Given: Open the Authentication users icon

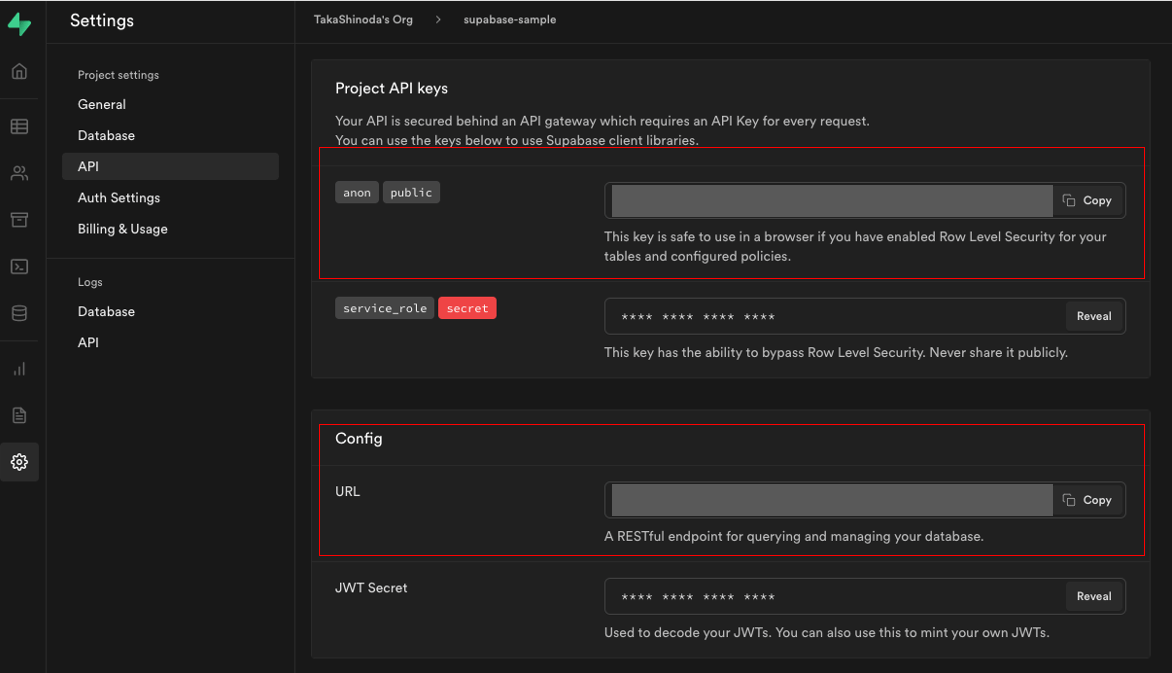Looking at the screenshot, I should pos(19,173).
